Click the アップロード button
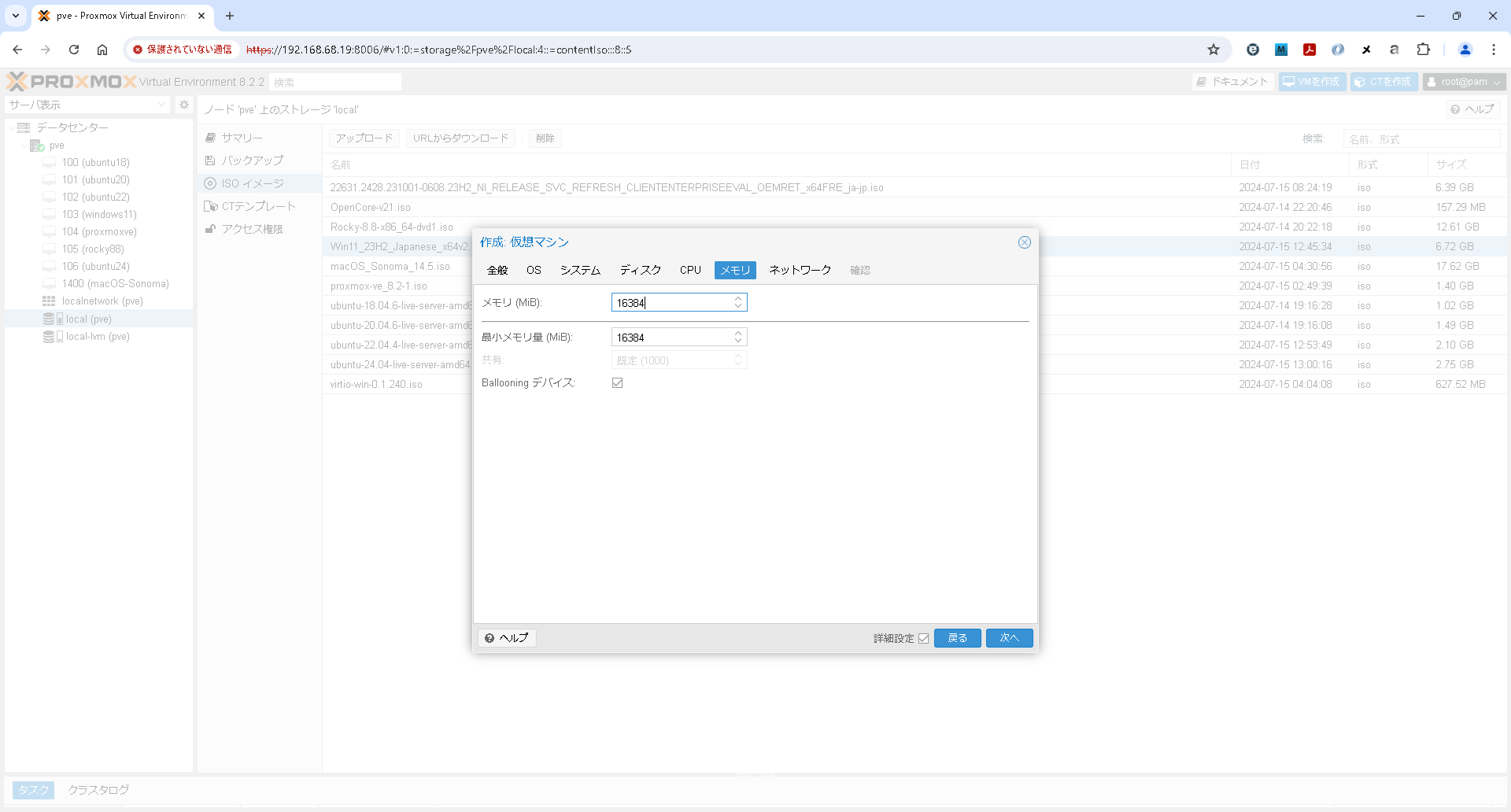The image size is (1511, 812). click(364, 138)
